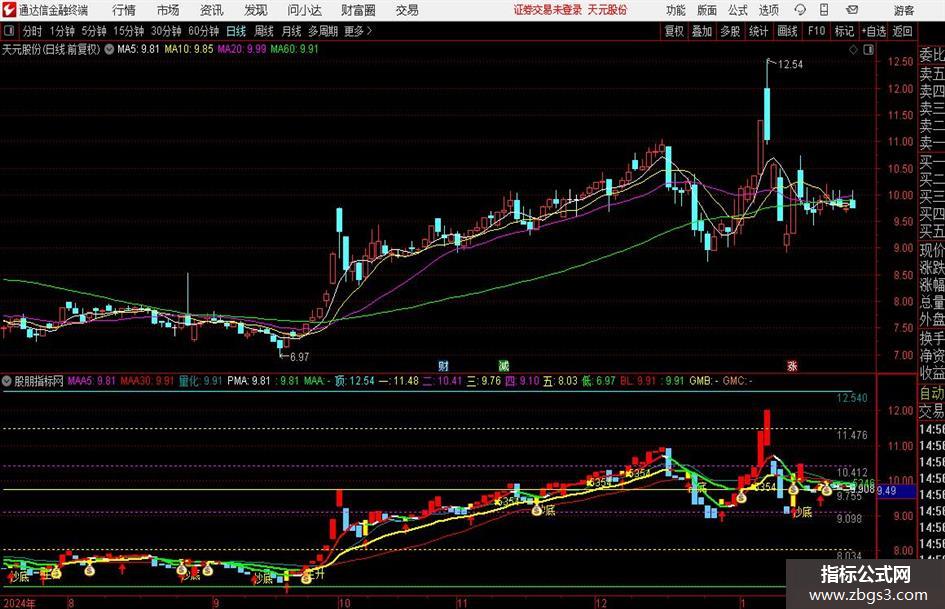Open the 交易 menu
Viewport: 945px width, 609px height.
(407, 10)
